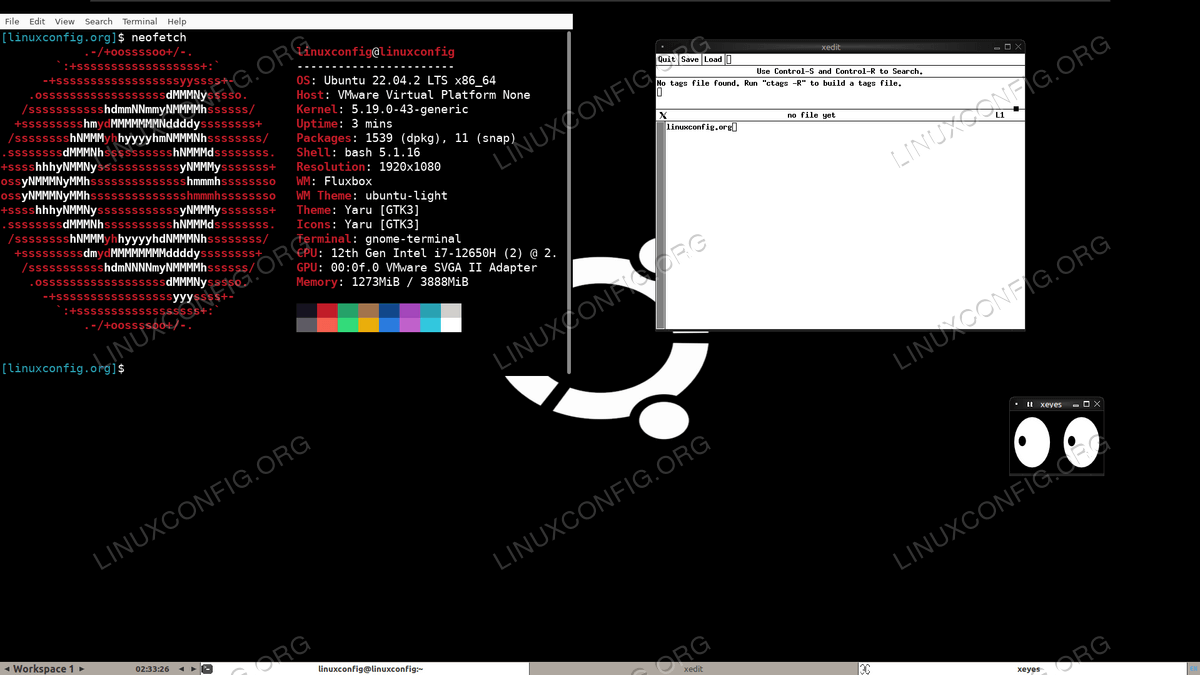Click the previous-window arrow beside the clock
This screenshot has height=675, width=1200.
point(181,669)
